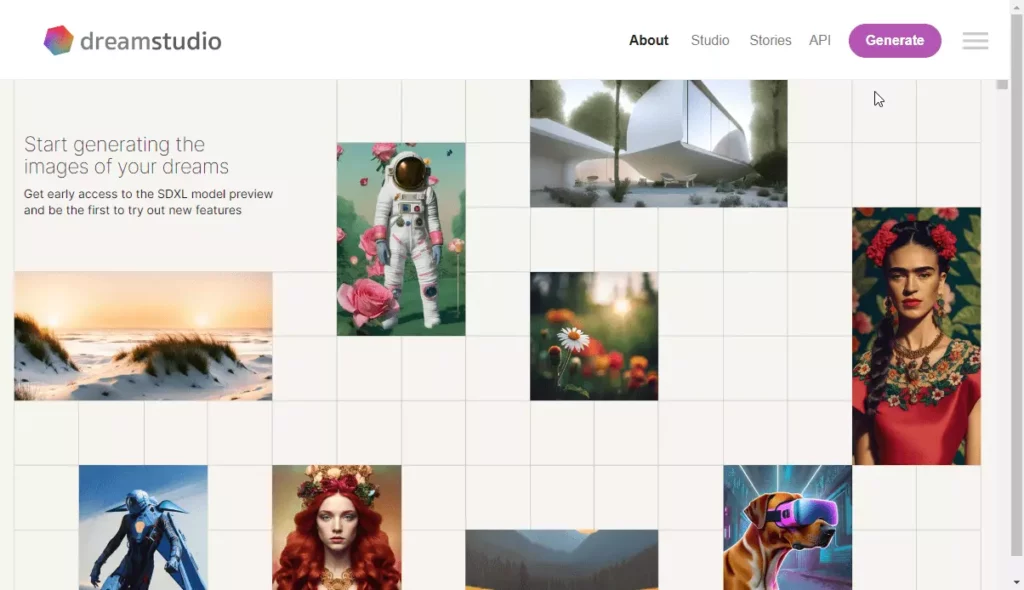Screen dimensions: 1024x590
Task: Select the blue armored robot image
Action: (x=143, y=528)
